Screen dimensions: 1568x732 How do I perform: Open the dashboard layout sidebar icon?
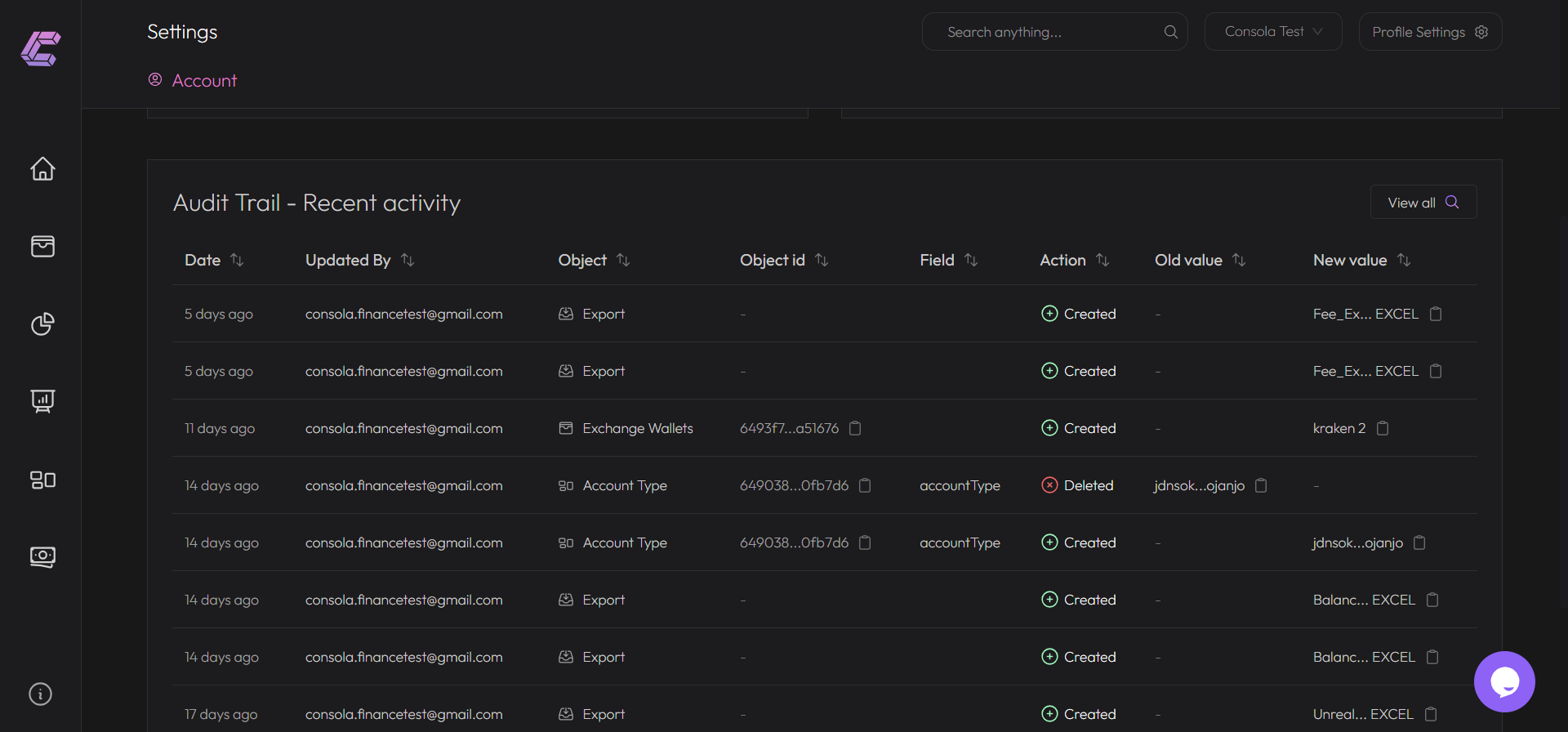point(42,480)
